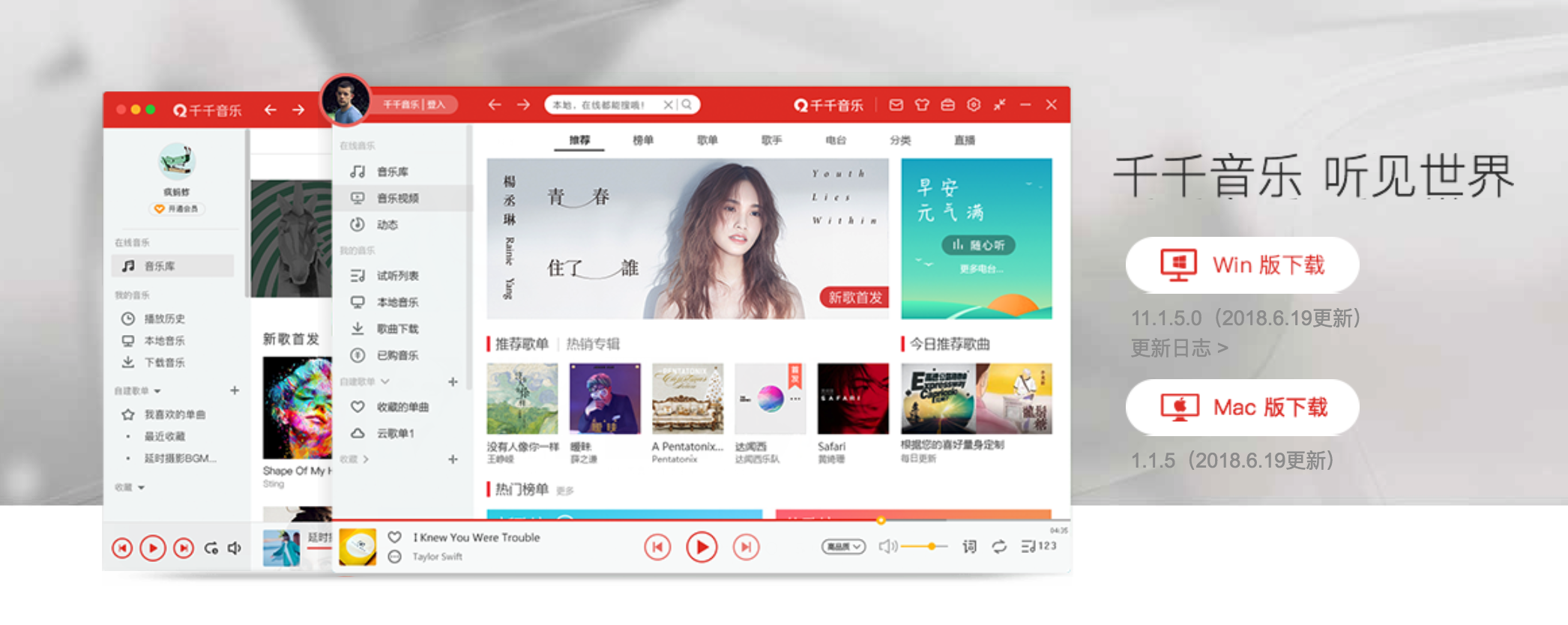Switch to the 歌单 tab

708,140
